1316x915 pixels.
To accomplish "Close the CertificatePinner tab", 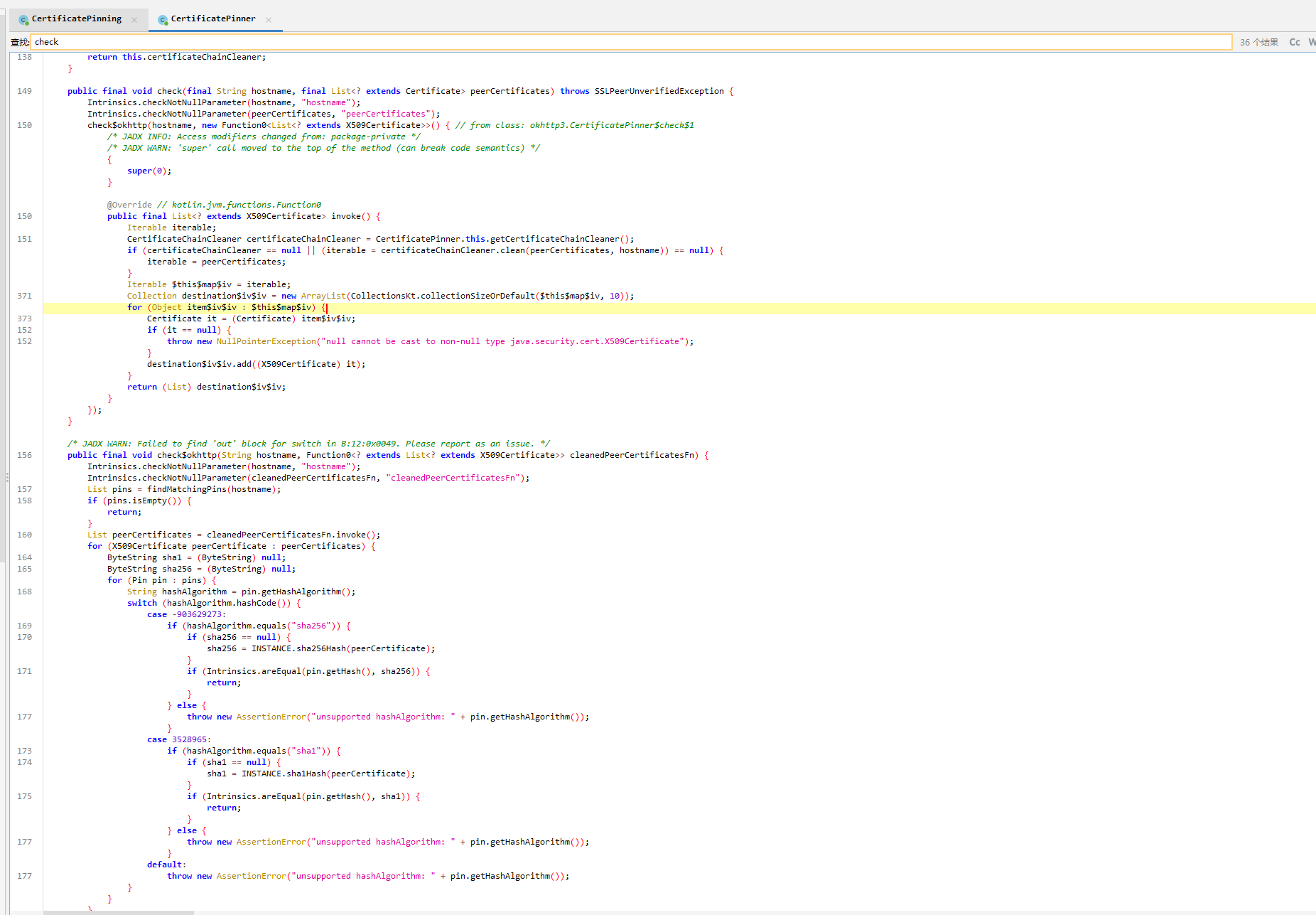I will 269,20.
